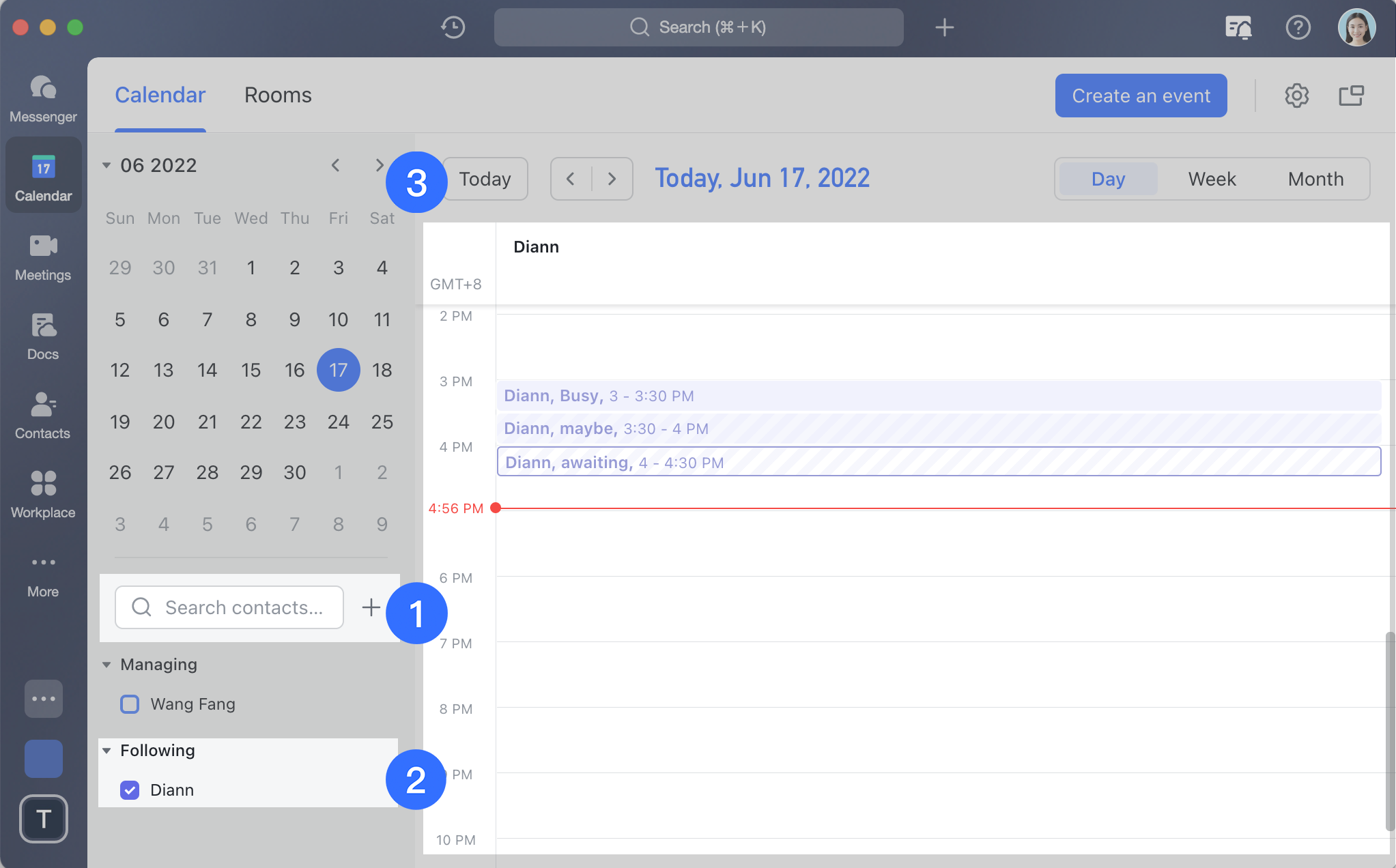Viewport: 1396px width, 868px height.
Task: Collapse the Following section
Action: (107, 750)
